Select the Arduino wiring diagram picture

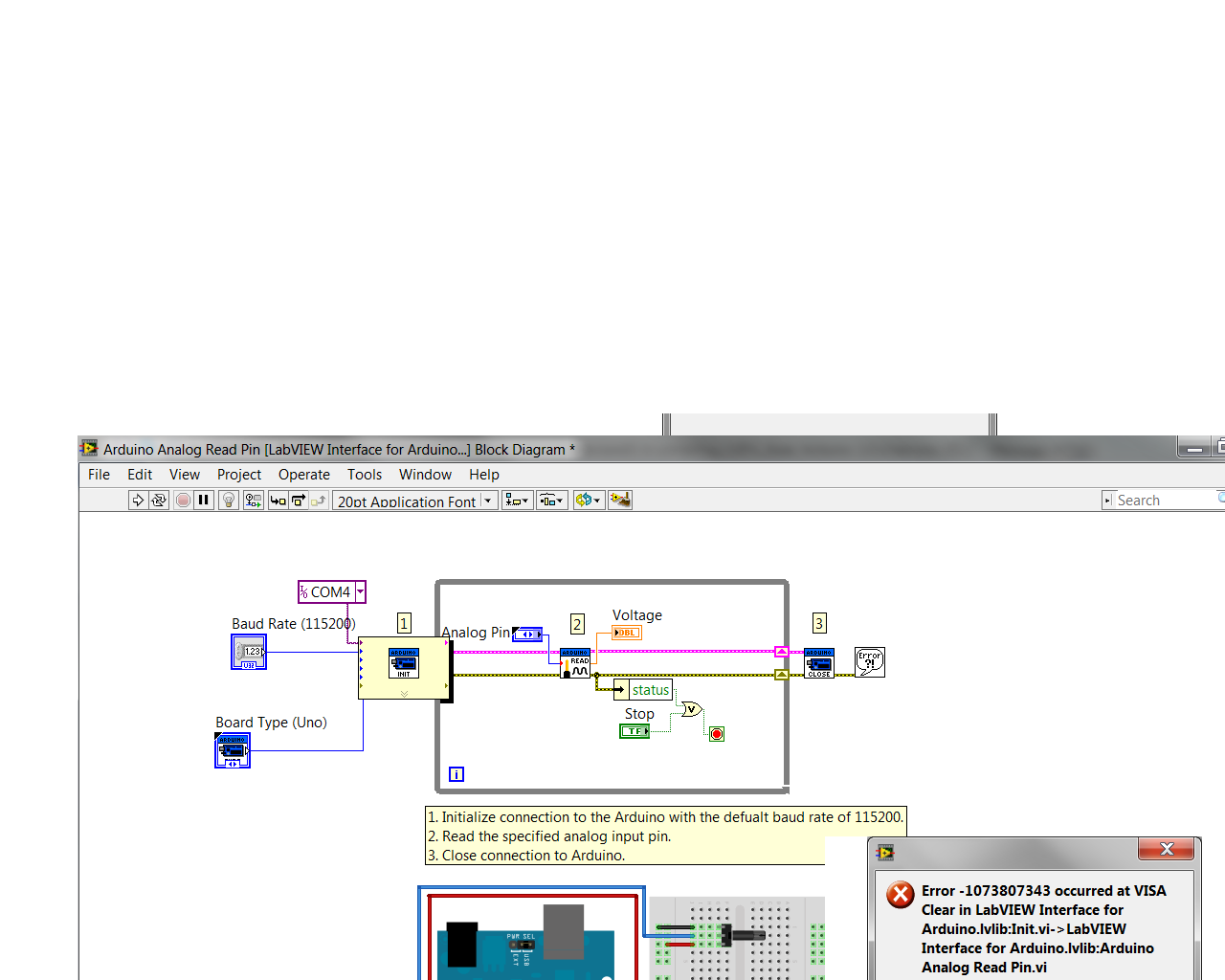[x=621, y=933]
